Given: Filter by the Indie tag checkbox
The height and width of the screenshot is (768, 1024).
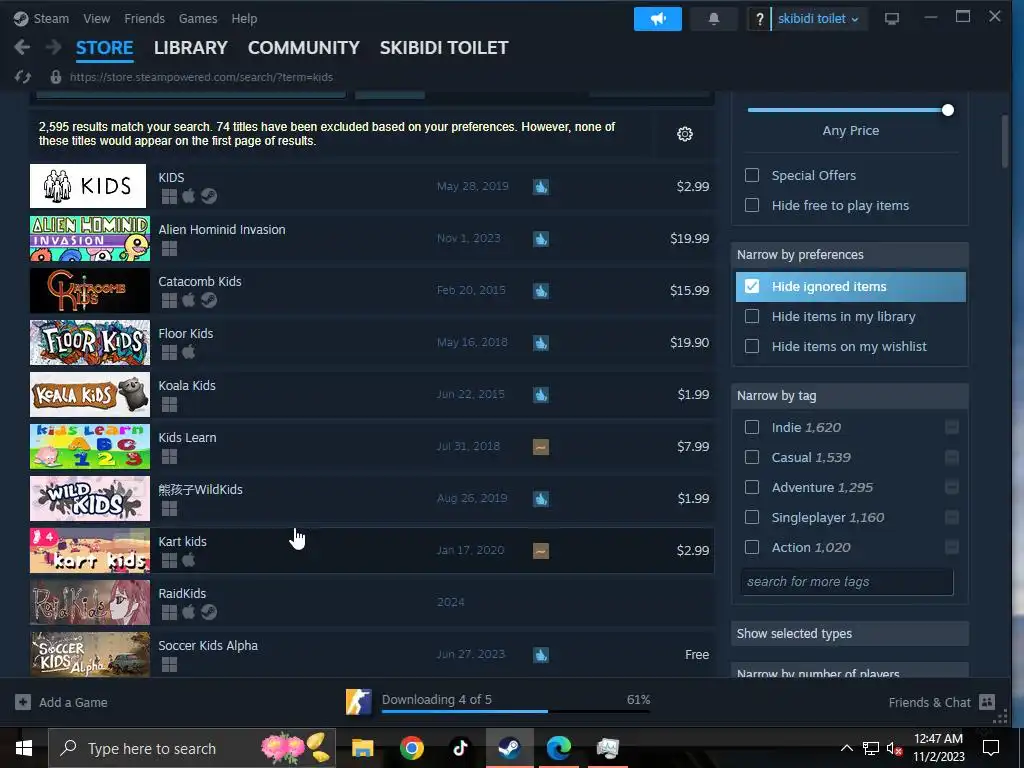Looking at the screenshot, I should pyautogui.click(x=752, y=427).
